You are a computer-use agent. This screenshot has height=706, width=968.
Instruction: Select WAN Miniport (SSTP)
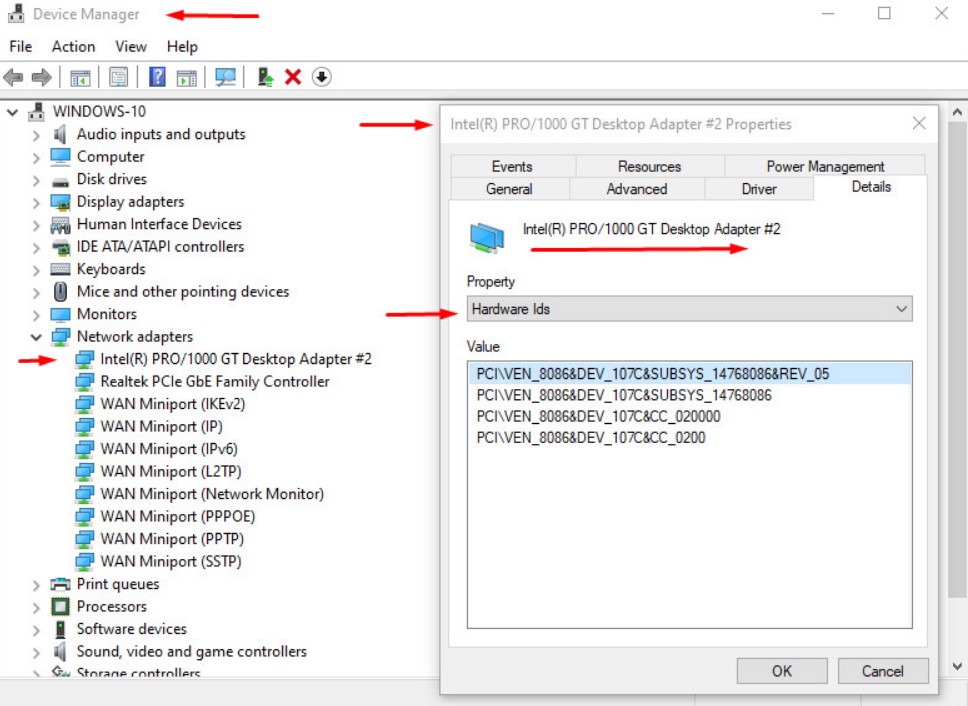[170, 562]
